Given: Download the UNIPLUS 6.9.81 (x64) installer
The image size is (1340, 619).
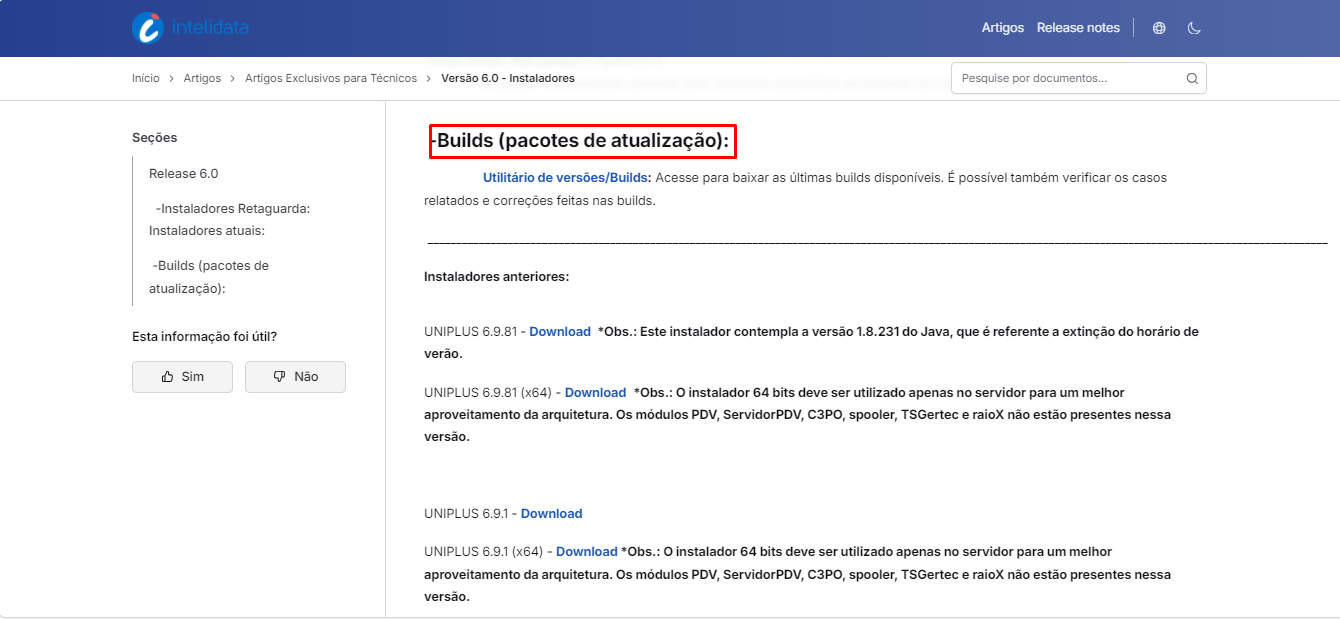Looking at the screenshot, I should click(595, 393).
